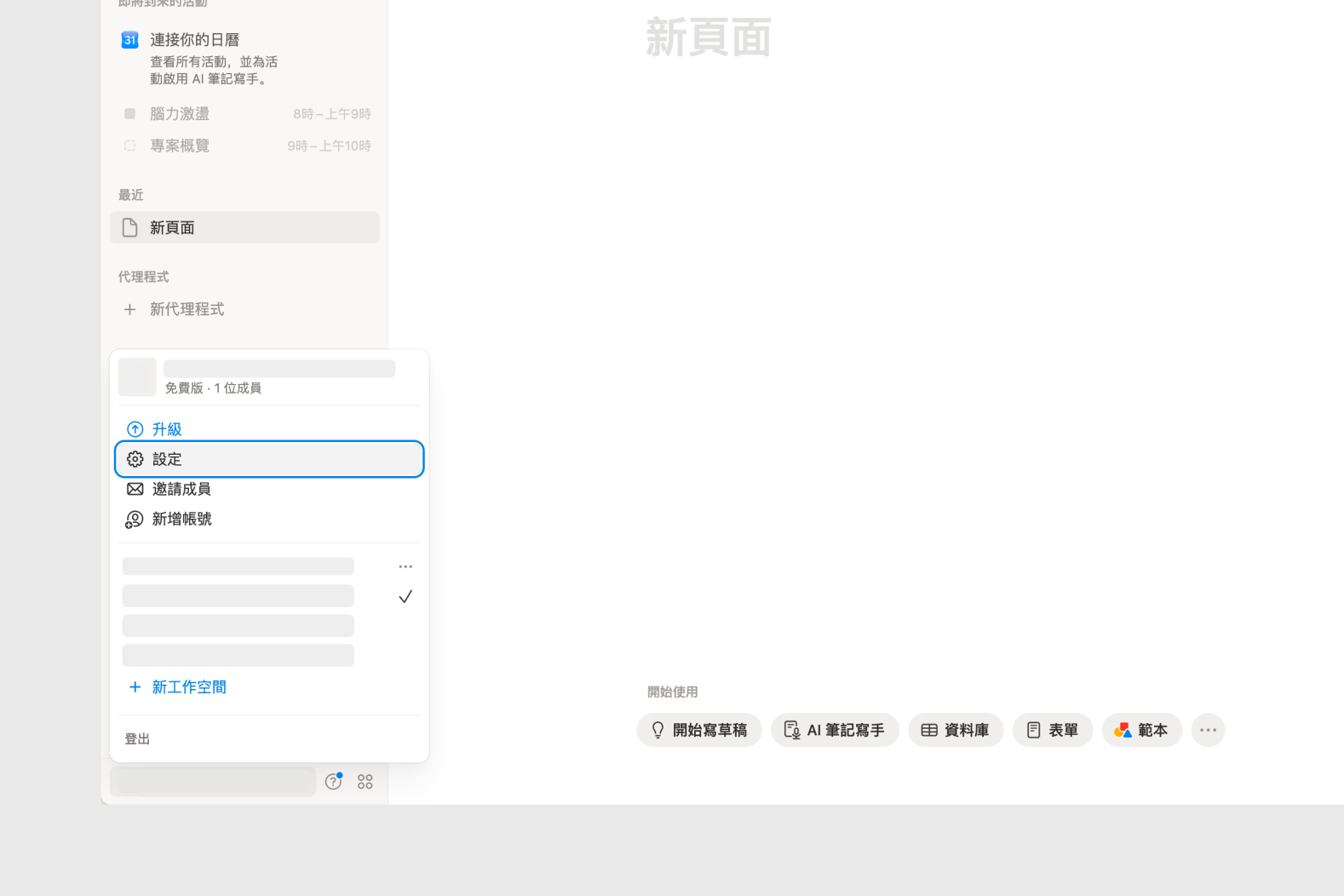Click the workspace switcher bar at sidebar bottom
Screen dimensions: 1344x896
(x=213, y=782)
